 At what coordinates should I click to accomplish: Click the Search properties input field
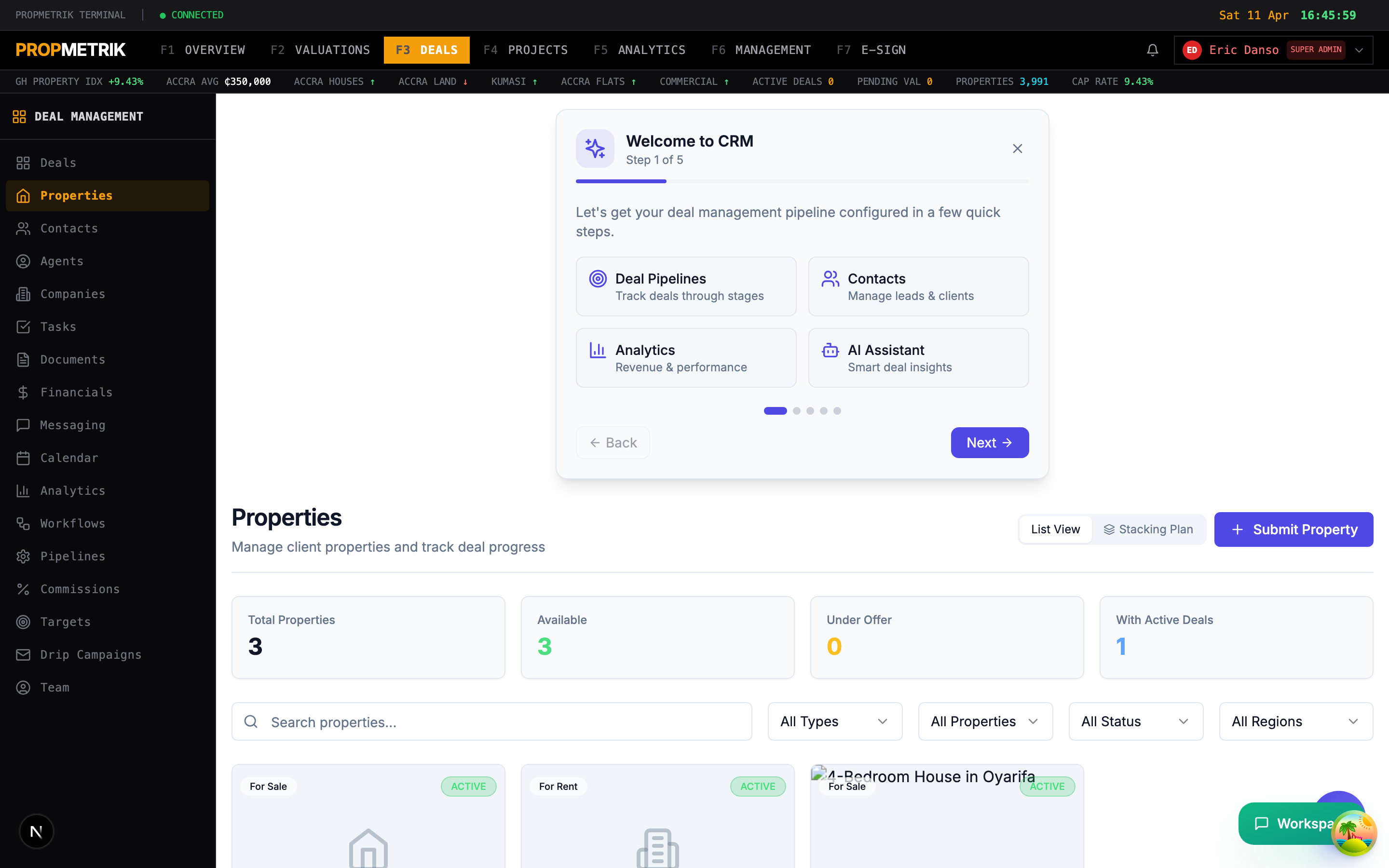[x=491, y=721]
